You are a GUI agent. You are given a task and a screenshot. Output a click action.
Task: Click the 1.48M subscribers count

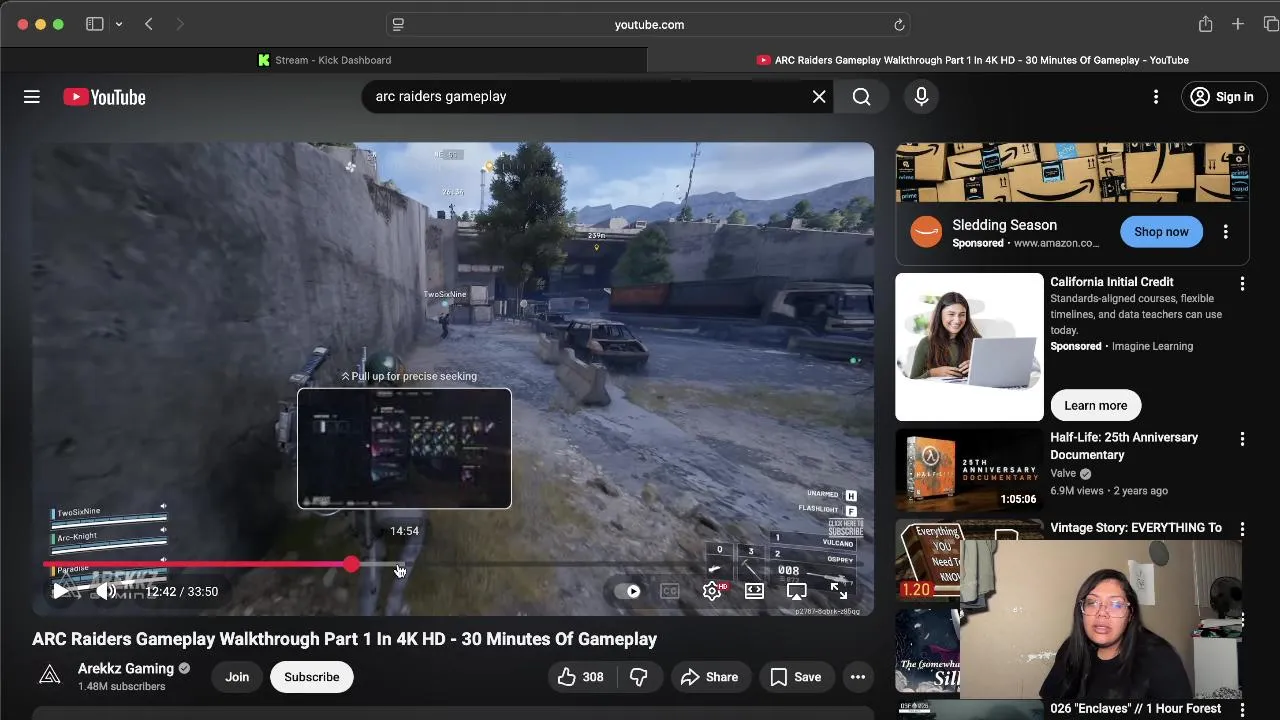(122, 687)
